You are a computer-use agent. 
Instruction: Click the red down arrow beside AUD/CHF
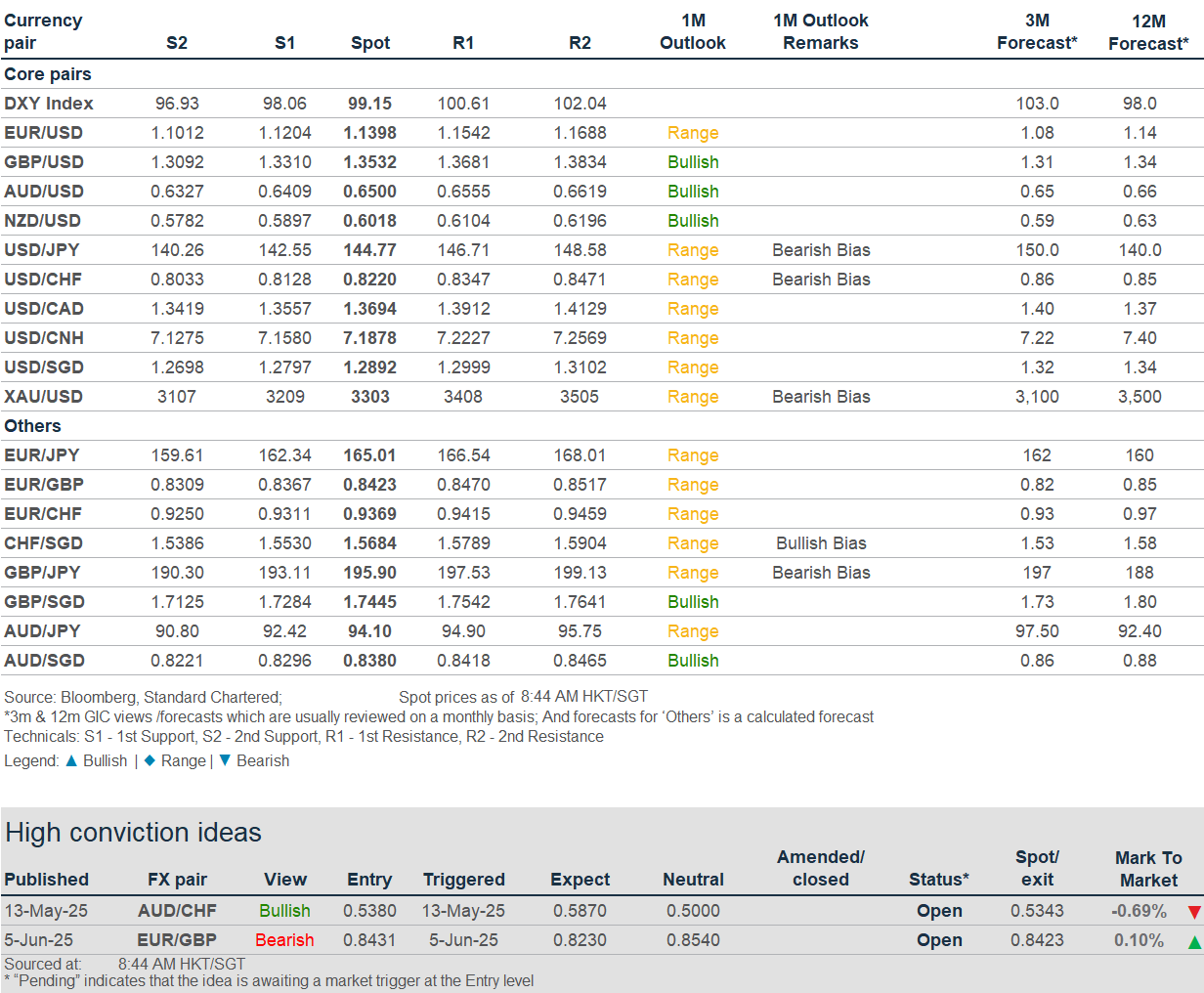[x=1193, y=912]
